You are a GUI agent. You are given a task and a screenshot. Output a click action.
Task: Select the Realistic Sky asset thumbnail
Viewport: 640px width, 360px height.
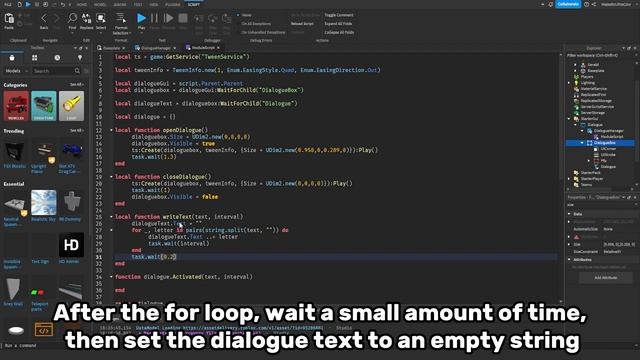[x=44, y=202]
